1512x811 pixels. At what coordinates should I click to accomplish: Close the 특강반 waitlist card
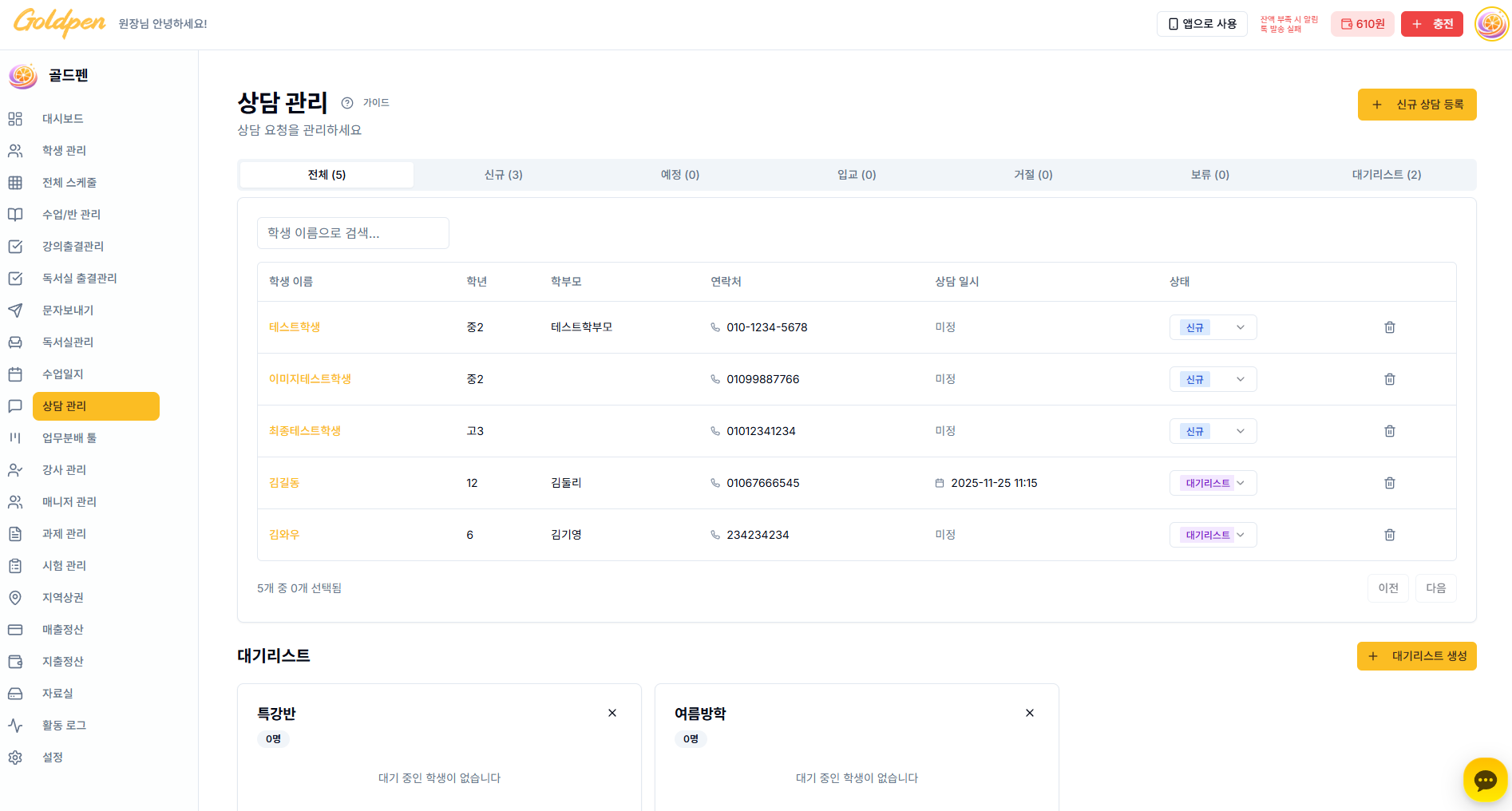tap(612, 713)
